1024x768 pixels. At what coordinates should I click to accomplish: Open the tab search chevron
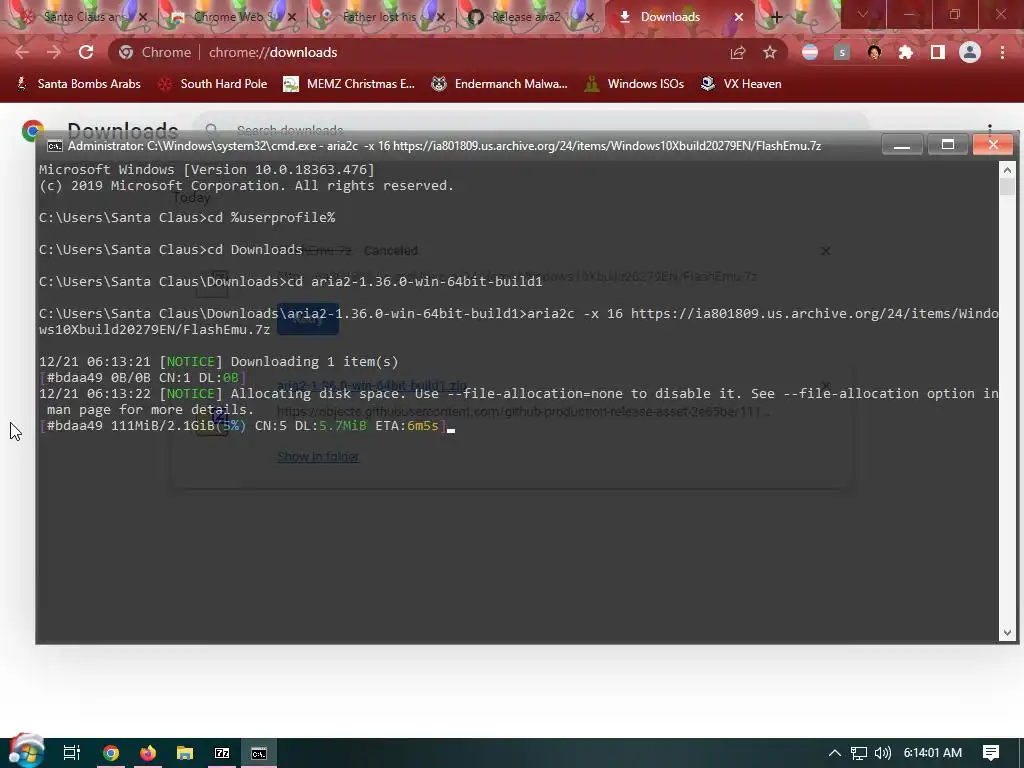[x=863, y=14]
